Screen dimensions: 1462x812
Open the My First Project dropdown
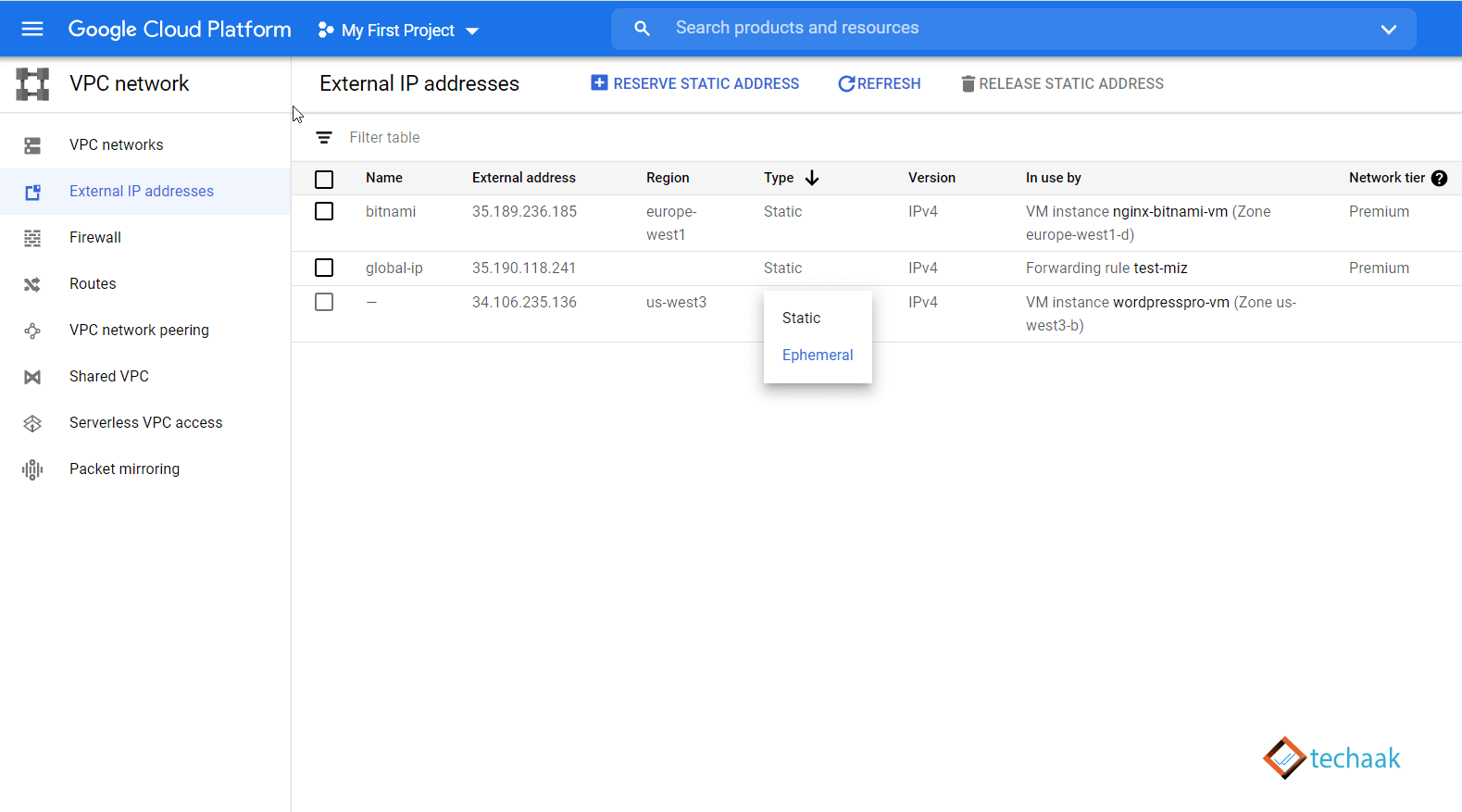point(398,31)
